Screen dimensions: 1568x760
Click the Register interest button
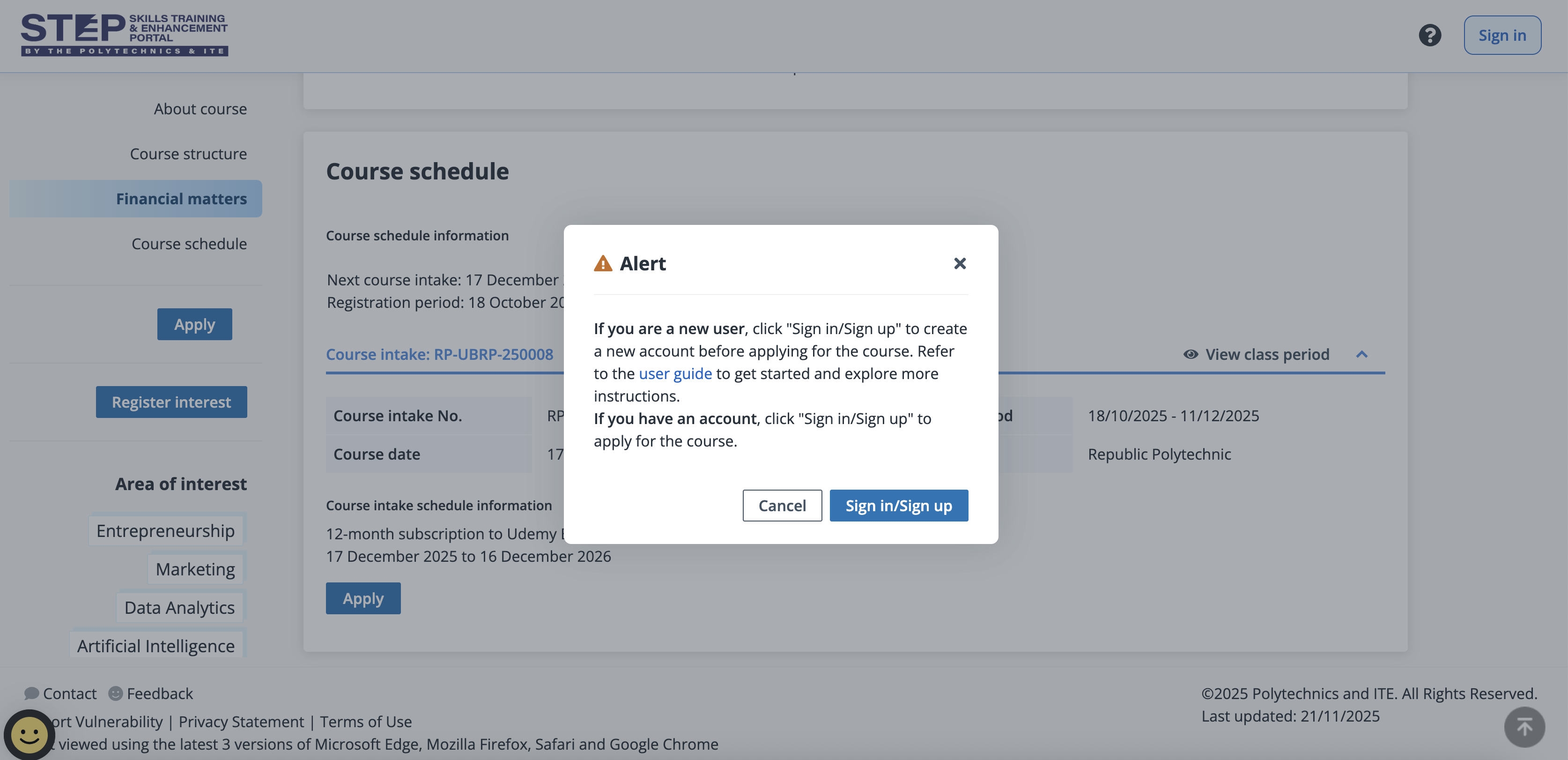point(171,402)
